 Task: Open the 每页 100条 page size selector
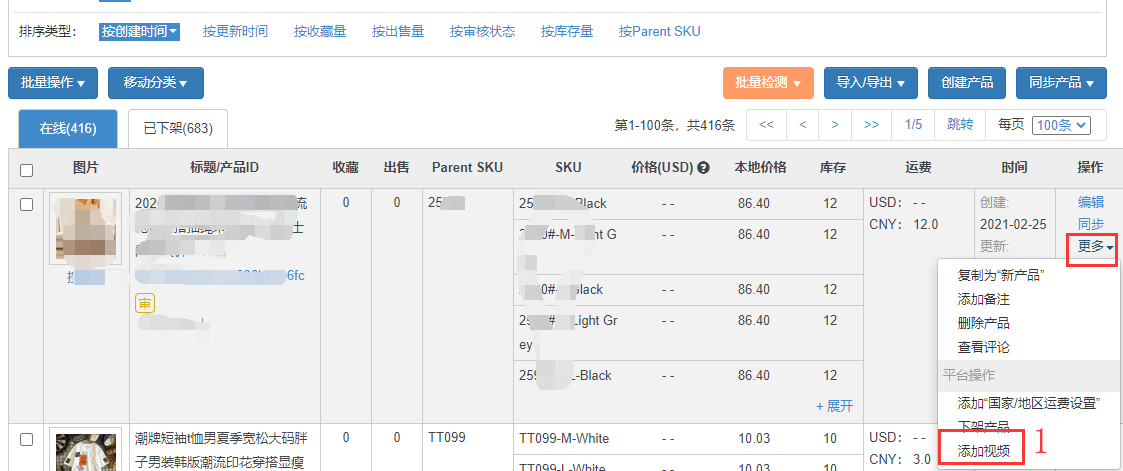(1061, 126)
